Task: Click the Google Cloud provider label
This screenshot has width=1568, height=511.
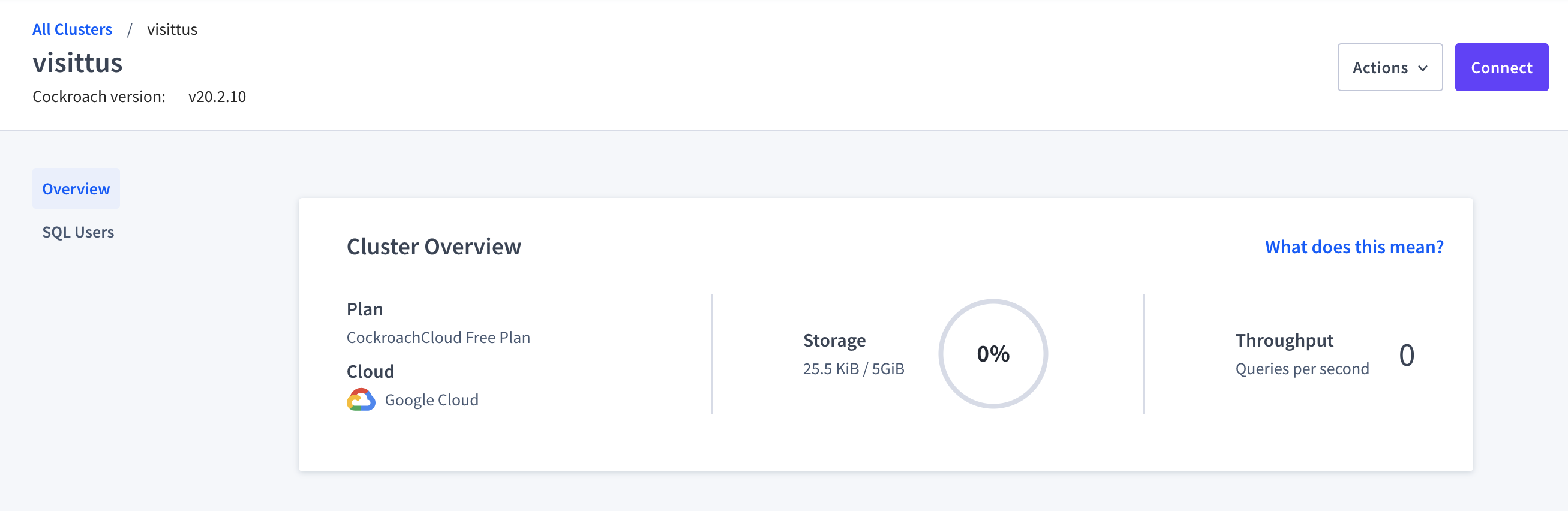Action: point(431,399)
